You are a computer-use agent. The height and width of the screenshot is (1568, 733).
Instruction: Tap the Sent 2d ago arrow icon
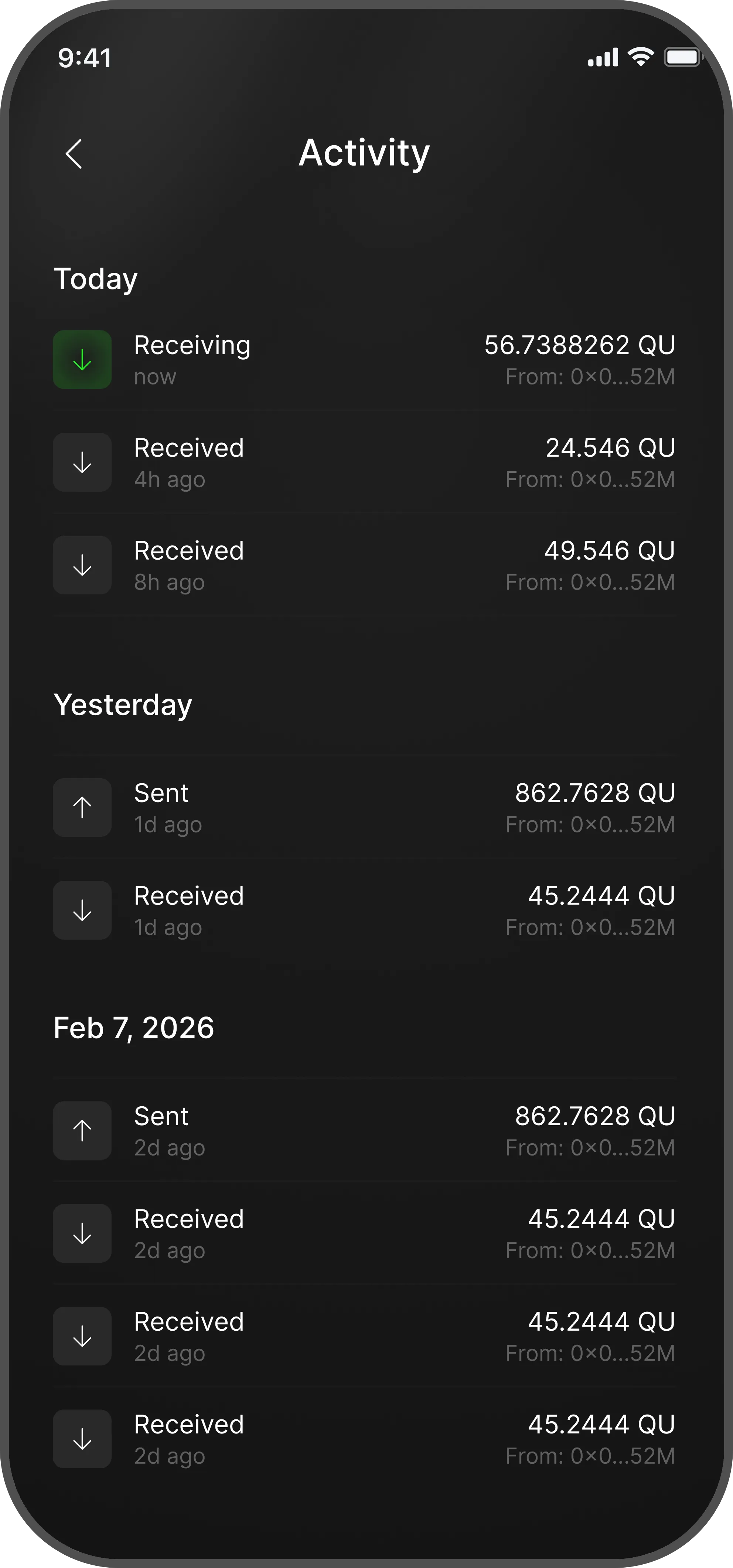(82, 1131)
